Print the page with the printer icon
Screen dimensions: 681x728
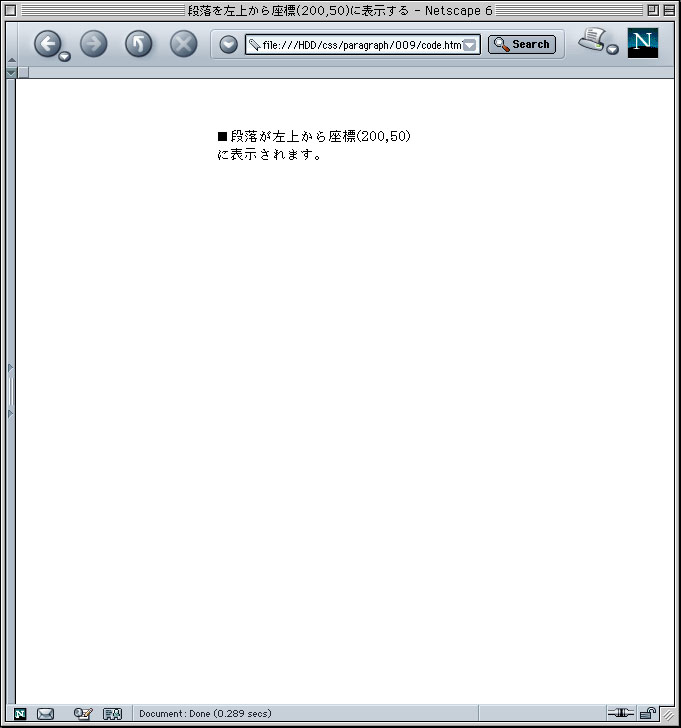592,39
